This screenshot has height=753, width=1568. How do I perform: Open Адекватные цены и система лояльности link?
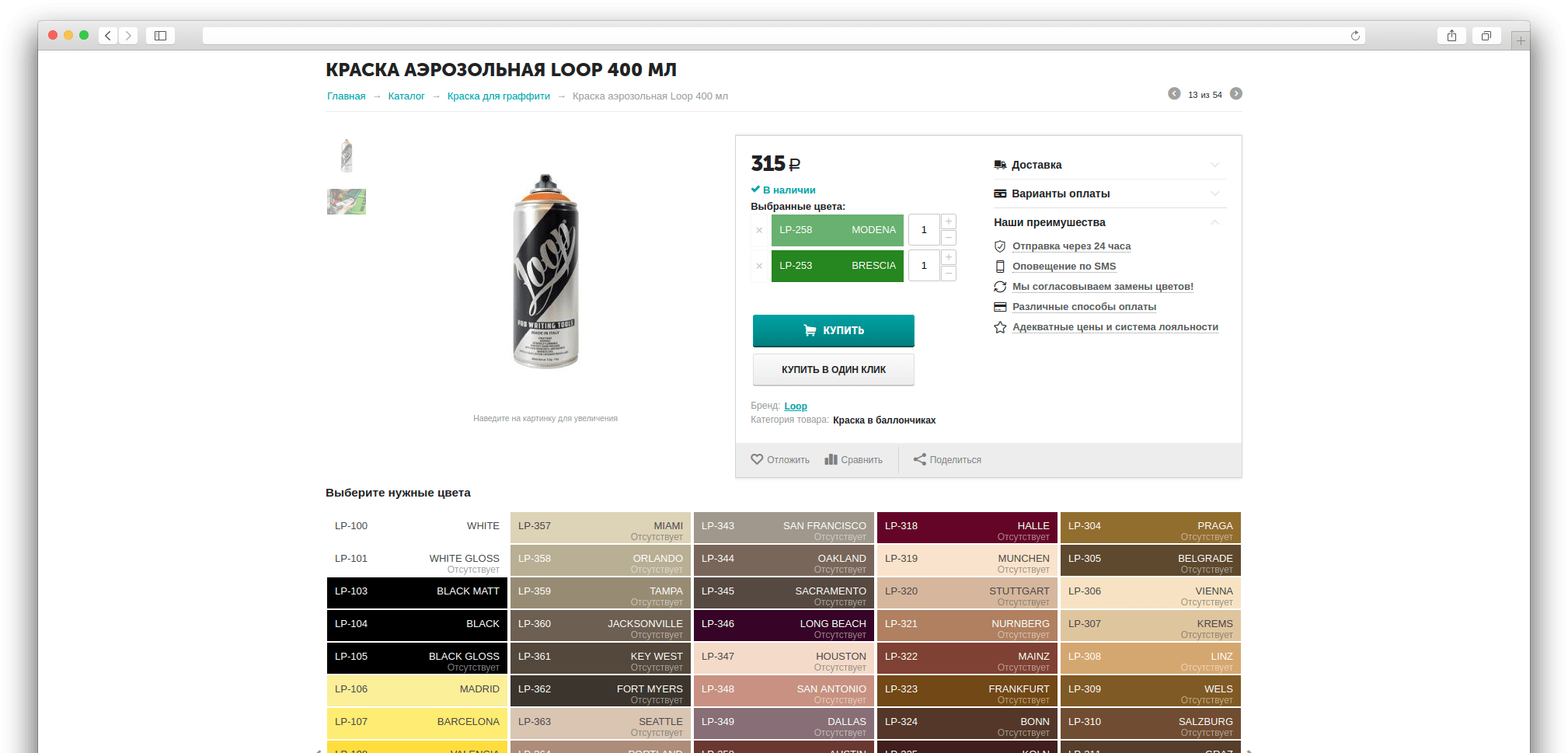[1115, 327]
